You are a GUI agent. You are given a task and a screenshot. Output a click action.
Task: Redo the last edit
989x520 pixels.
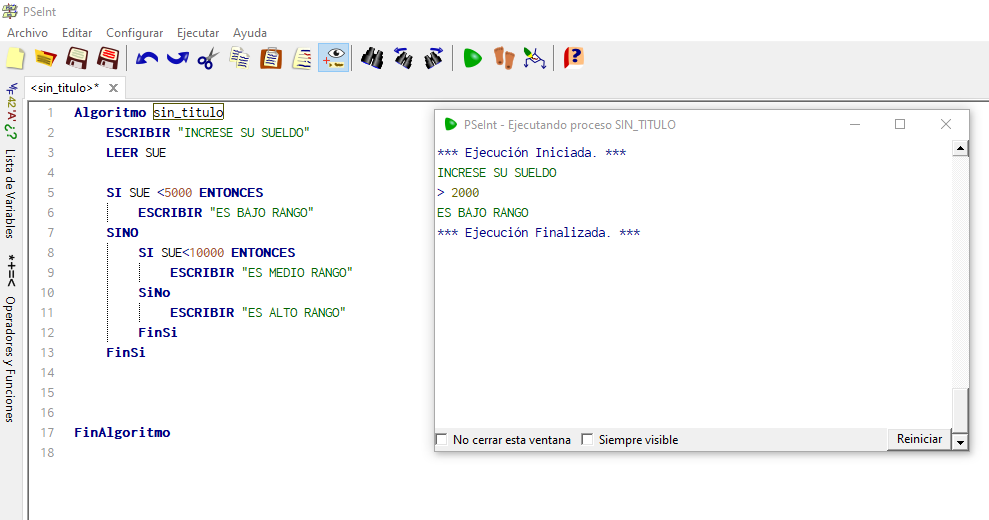click(x=177, y=59)
